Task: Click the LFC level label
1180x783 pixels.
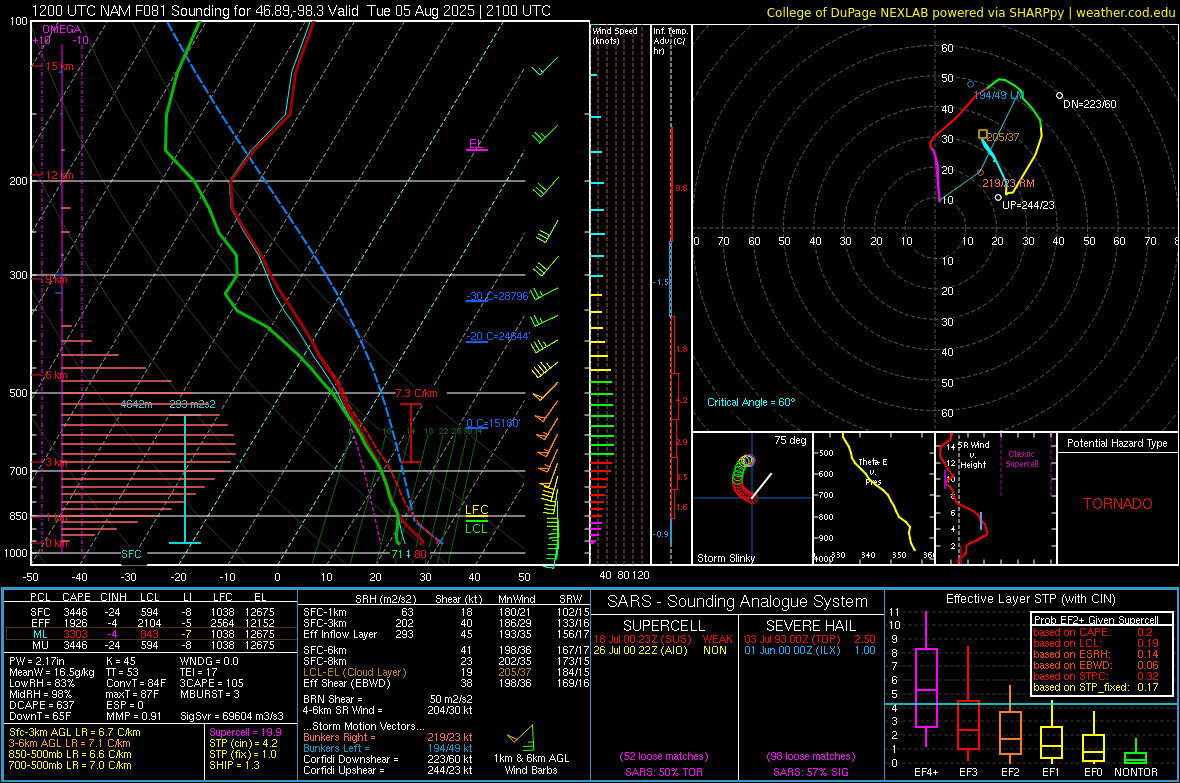Action: click(476, 510)
